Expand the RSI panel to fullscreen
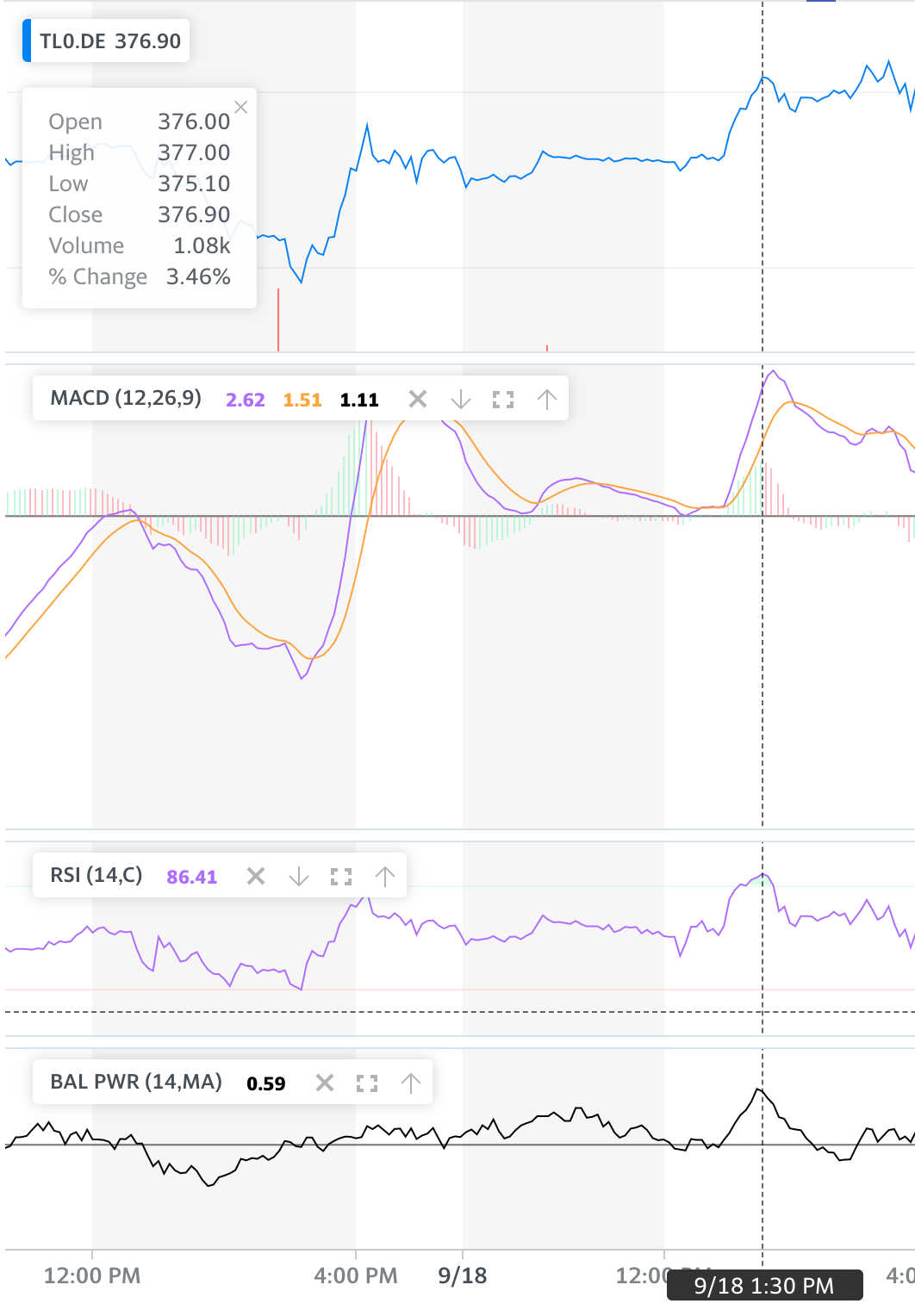 pos(341,876)
